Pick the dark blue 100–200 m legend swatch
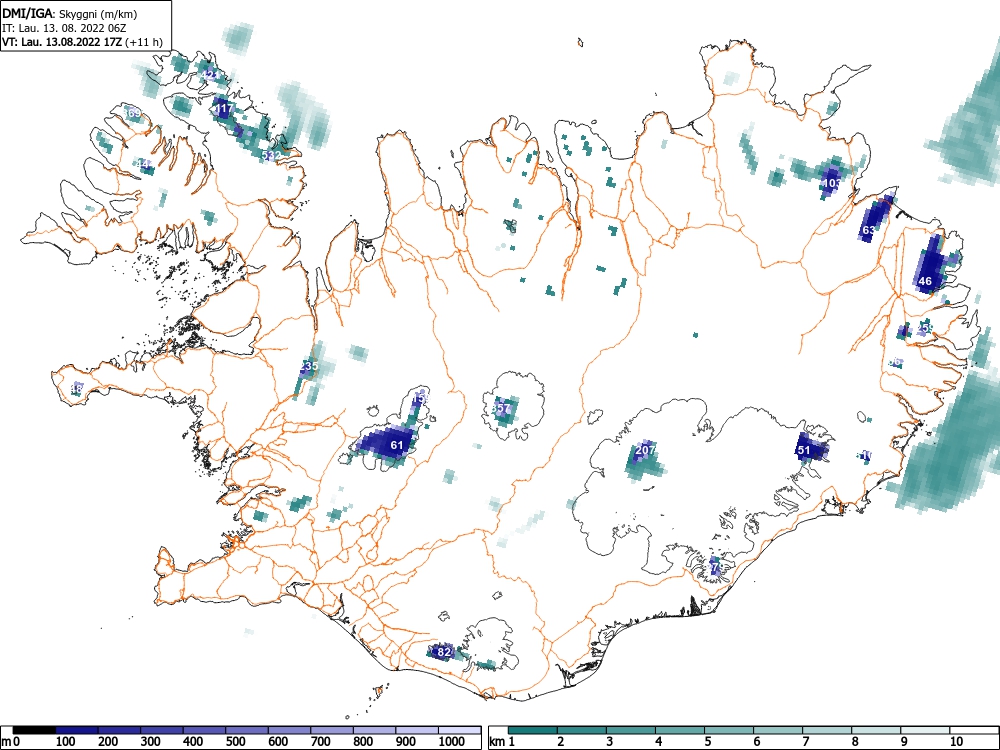 77,730
